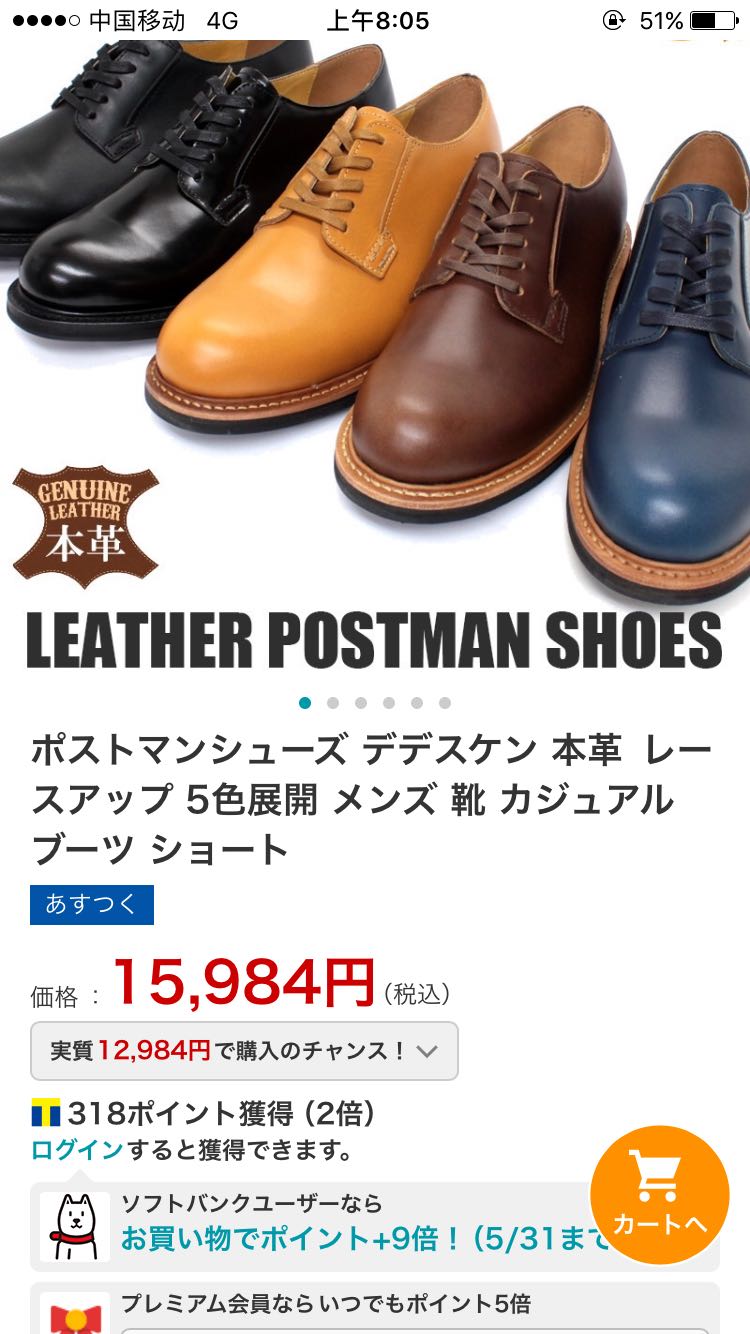Image resolution: width=750 pixels, height=1334 pixels.
Task: Tap the premium member ribbon icon
Action: [75, 1313]
